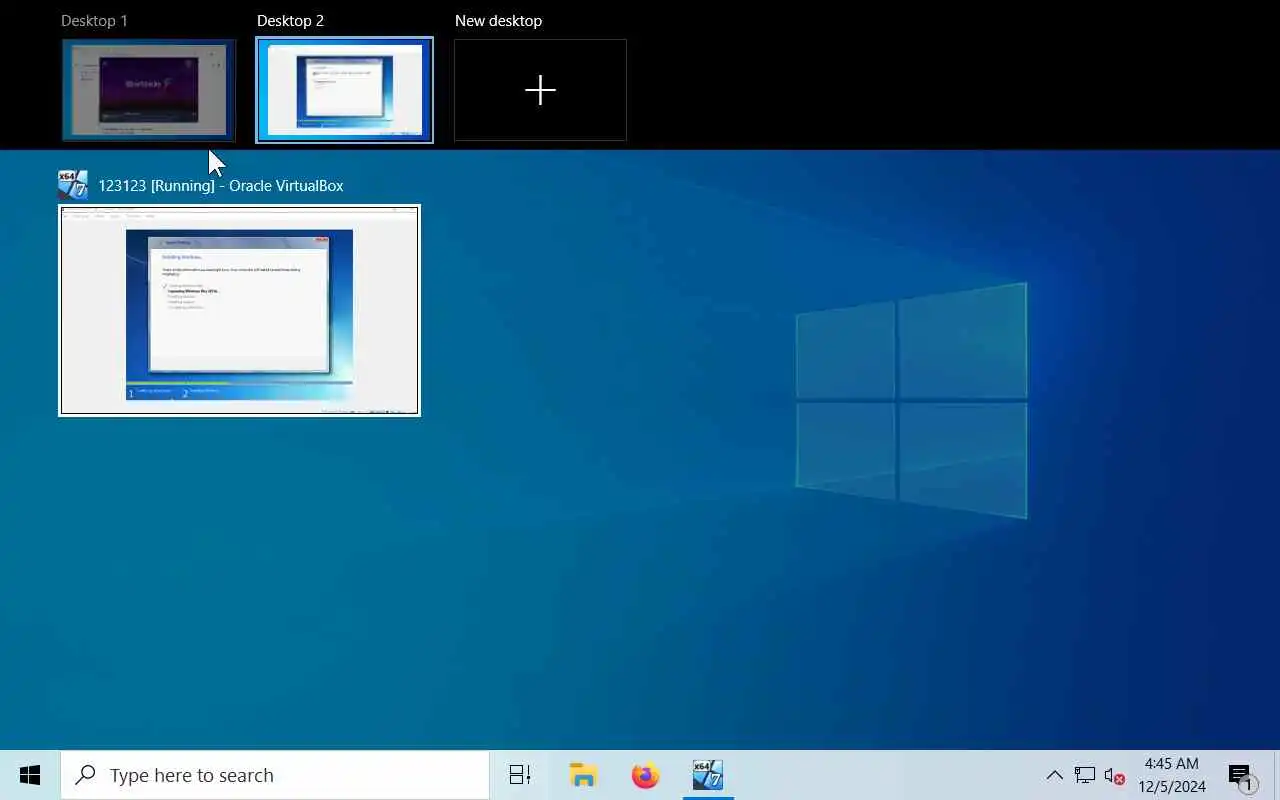Launch Firefox from the taskbar
Viewport: 1280px width, 800px height.
tap(646, 775)
